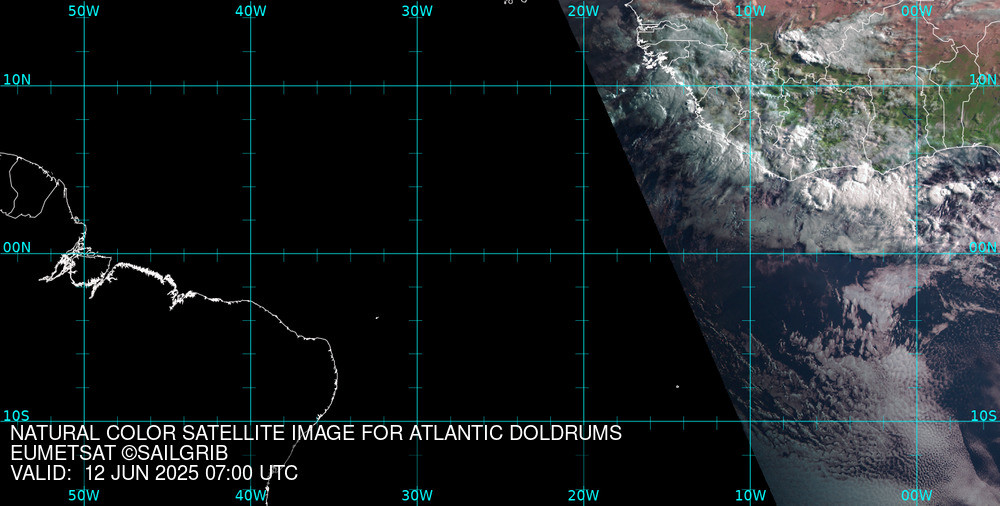
Task: Click the top 10W longitude label
Action: tap(751, 11)
